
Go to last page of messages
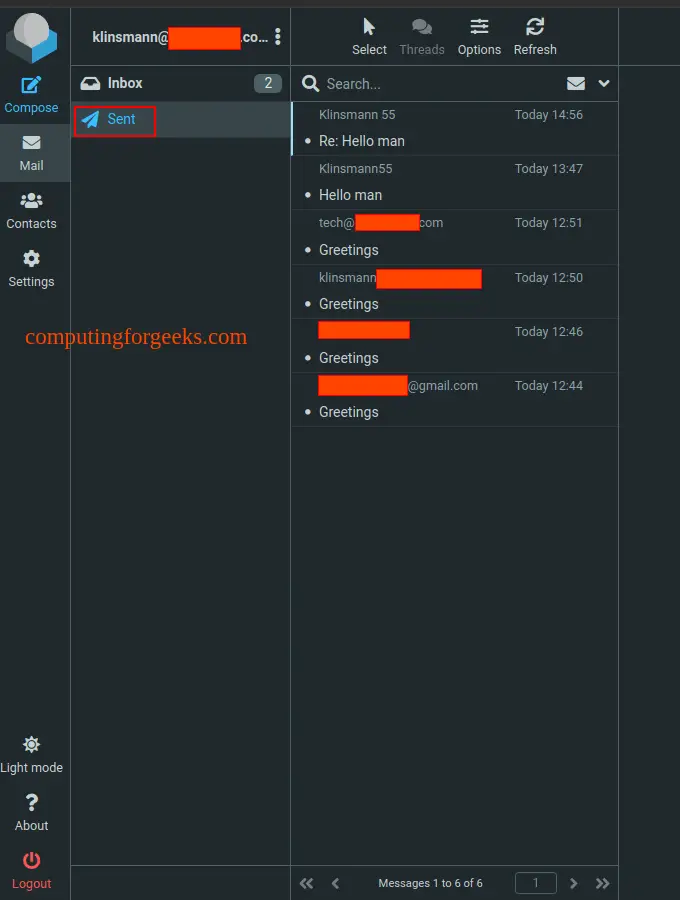pos(602,883)
